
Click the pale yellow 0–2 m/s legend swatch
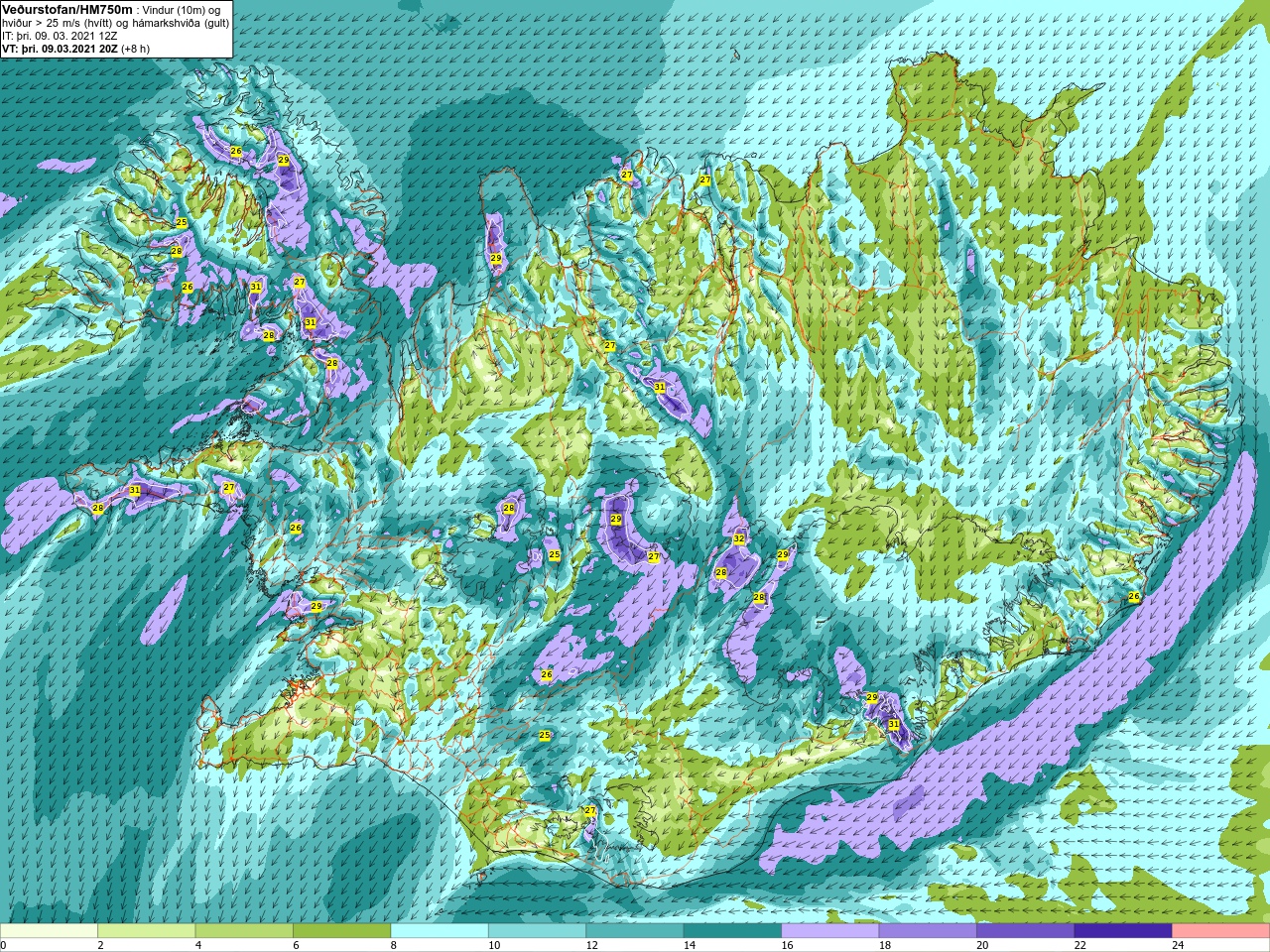tap(49, 931)
